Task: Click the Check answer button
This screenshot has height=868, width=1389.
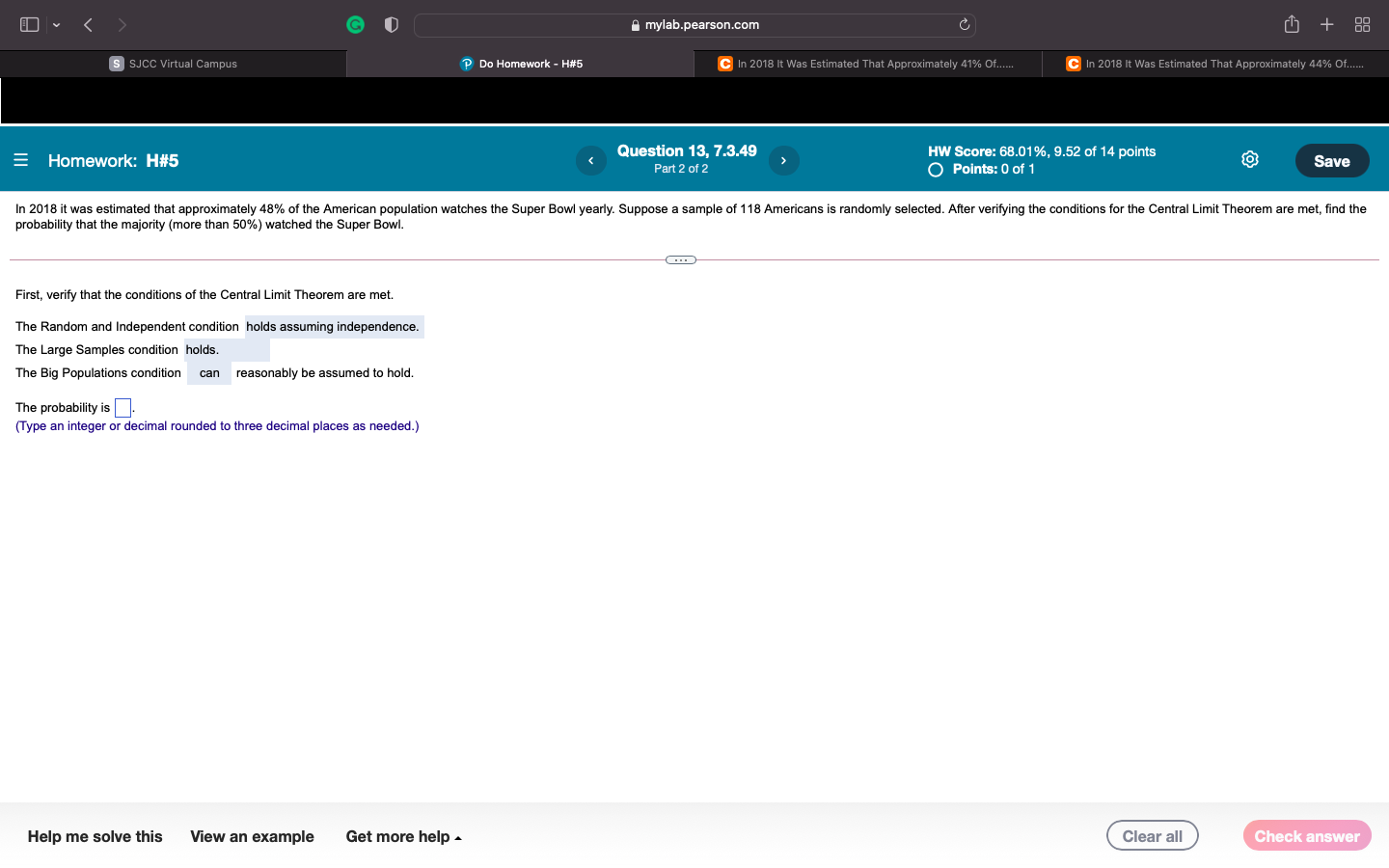Action: (x=1307, y=836)
